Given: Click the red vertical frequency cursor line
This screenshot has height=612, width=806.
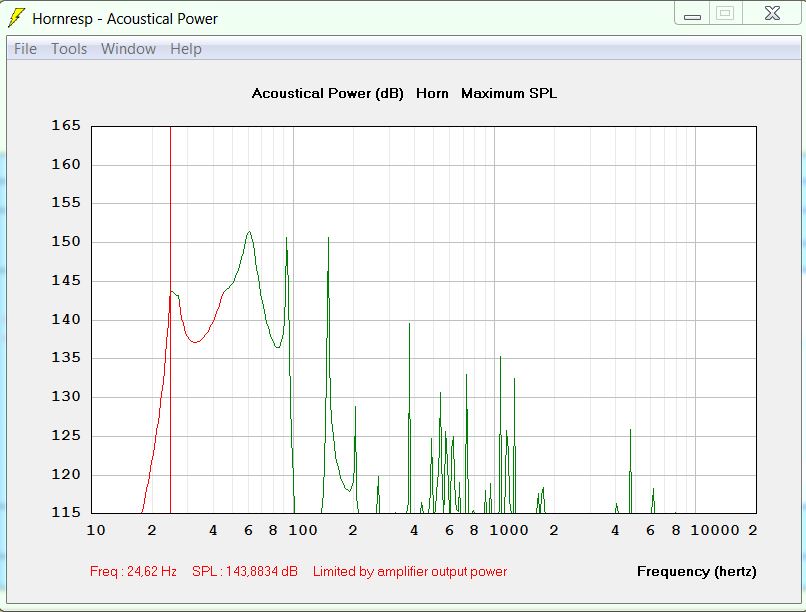Looking at the screenshot, I should [170, 320].
